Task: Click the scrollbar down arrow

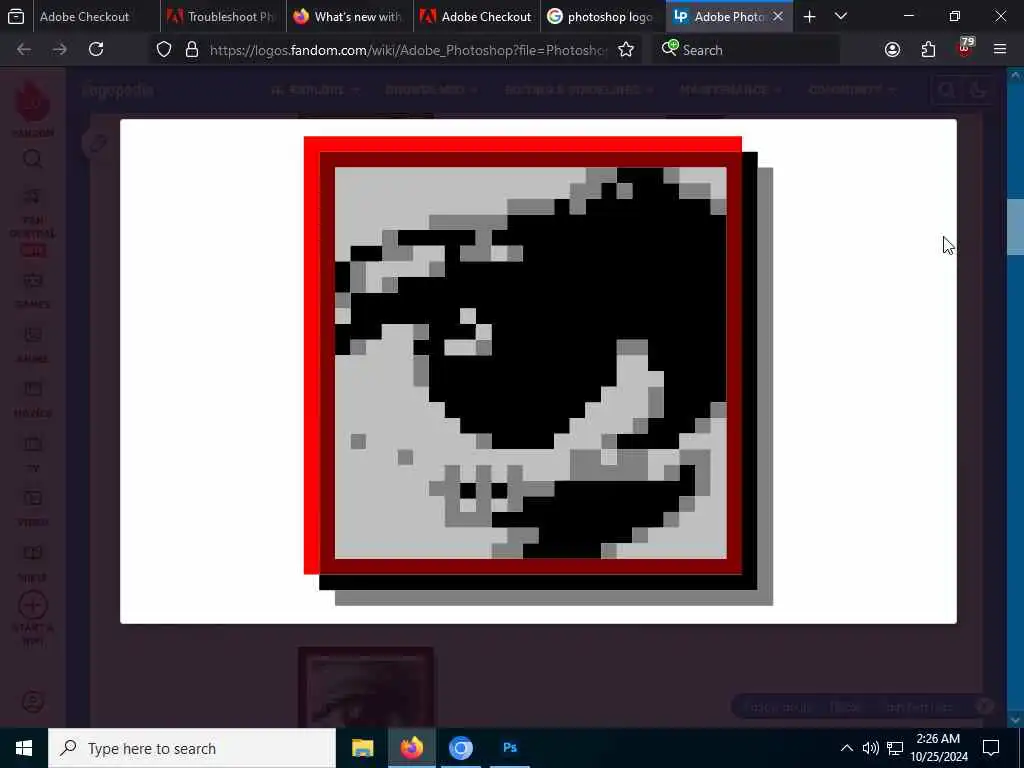Action: click(x=1016, y=720)
